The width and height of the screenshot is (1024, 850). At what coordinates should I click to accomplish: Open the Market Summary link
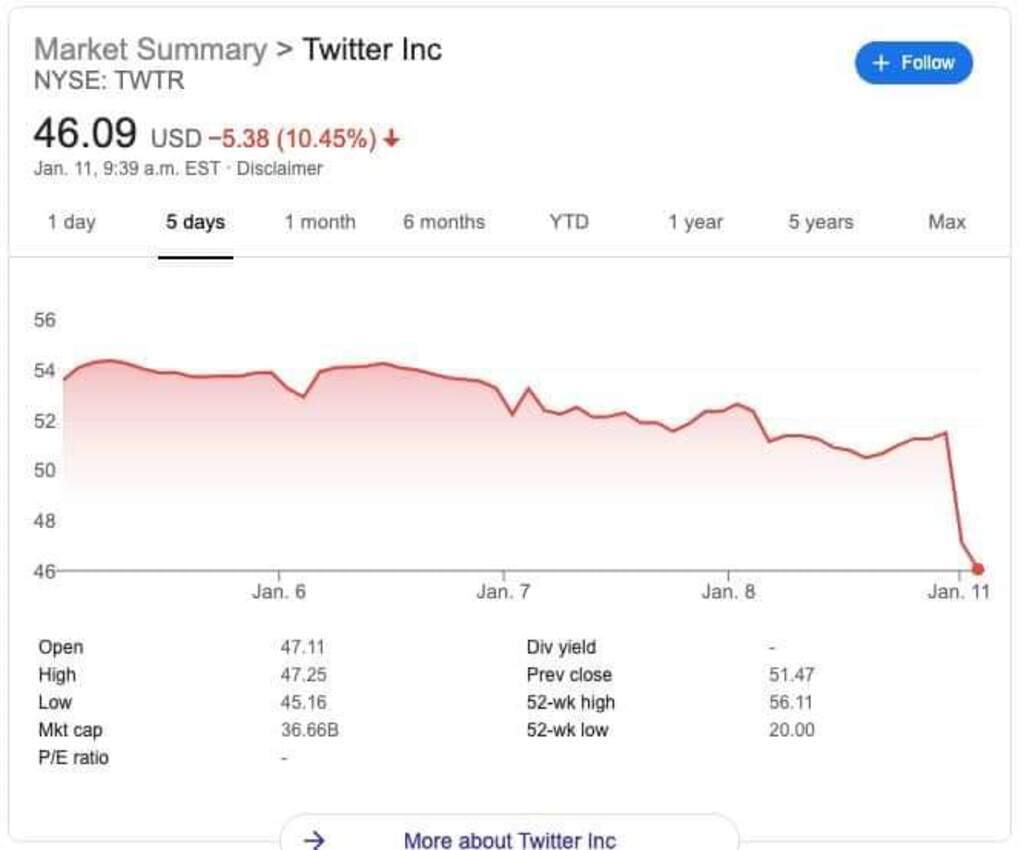click(150, 49)
